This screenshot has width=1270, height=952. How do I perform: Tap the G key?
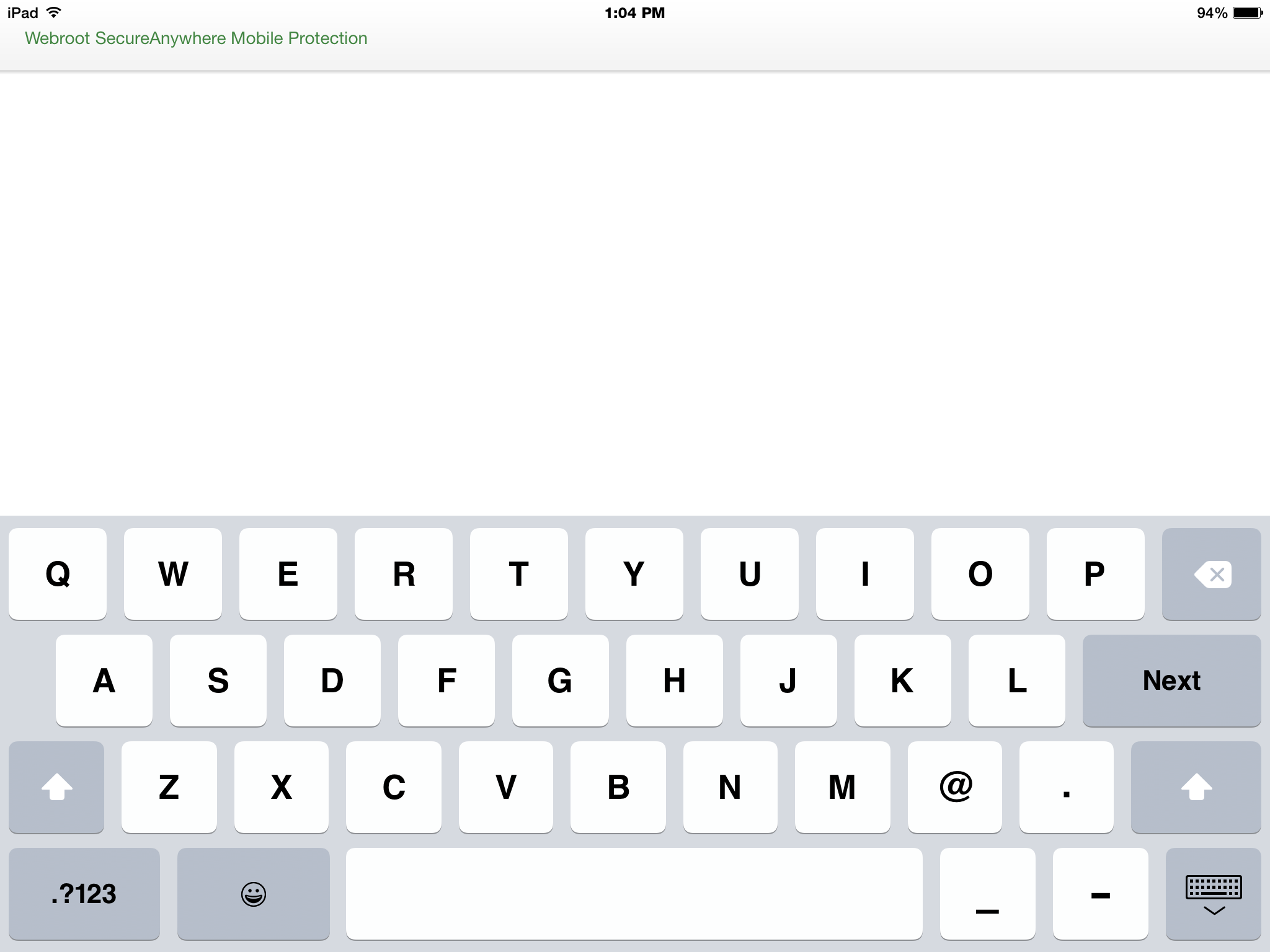click(x=561, y=681)
